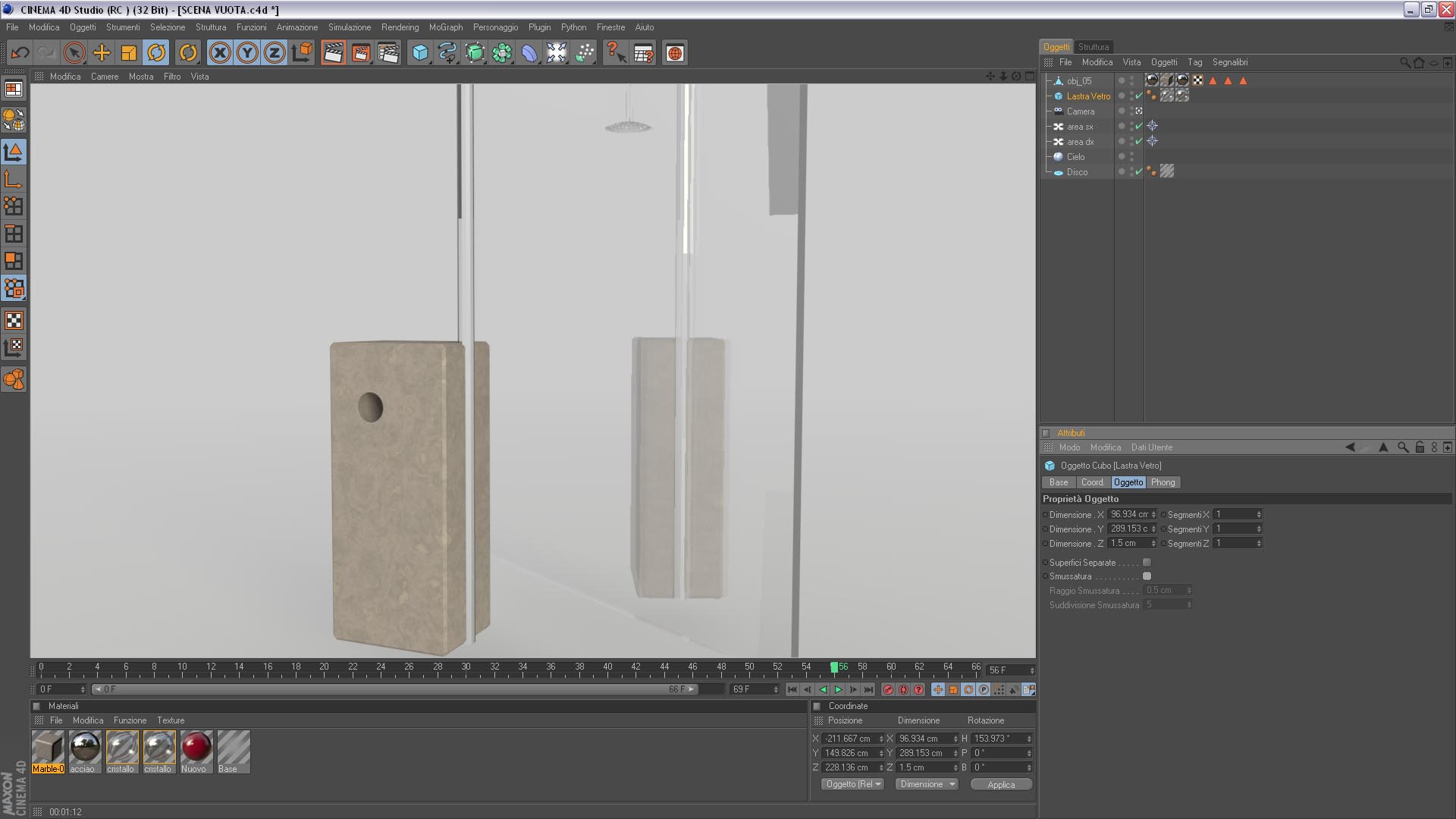This screenshot has width=1456, height=819.
Task: Select the Move tool
Action: 102,53
